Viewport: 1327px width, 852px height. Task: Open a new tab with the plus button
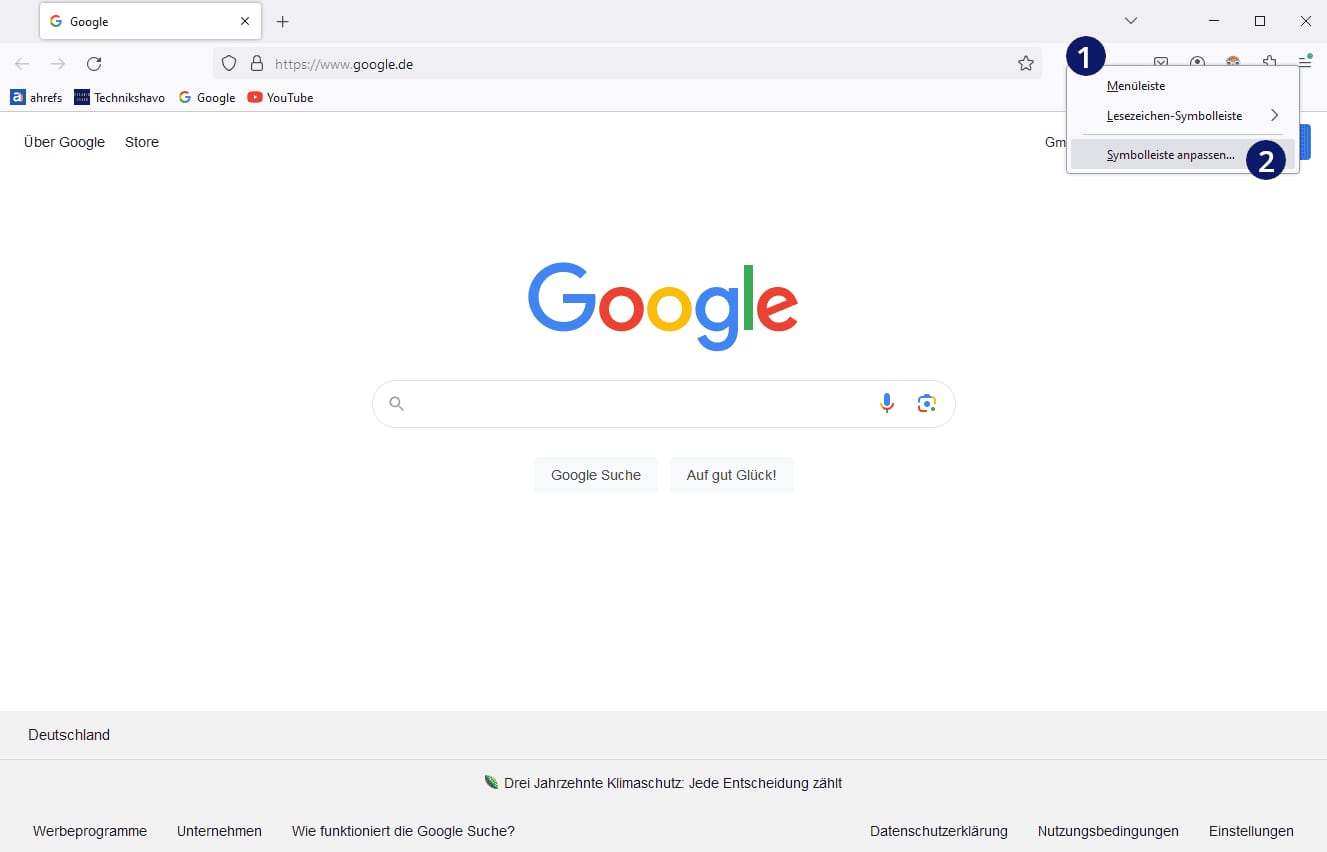point(283,21)
